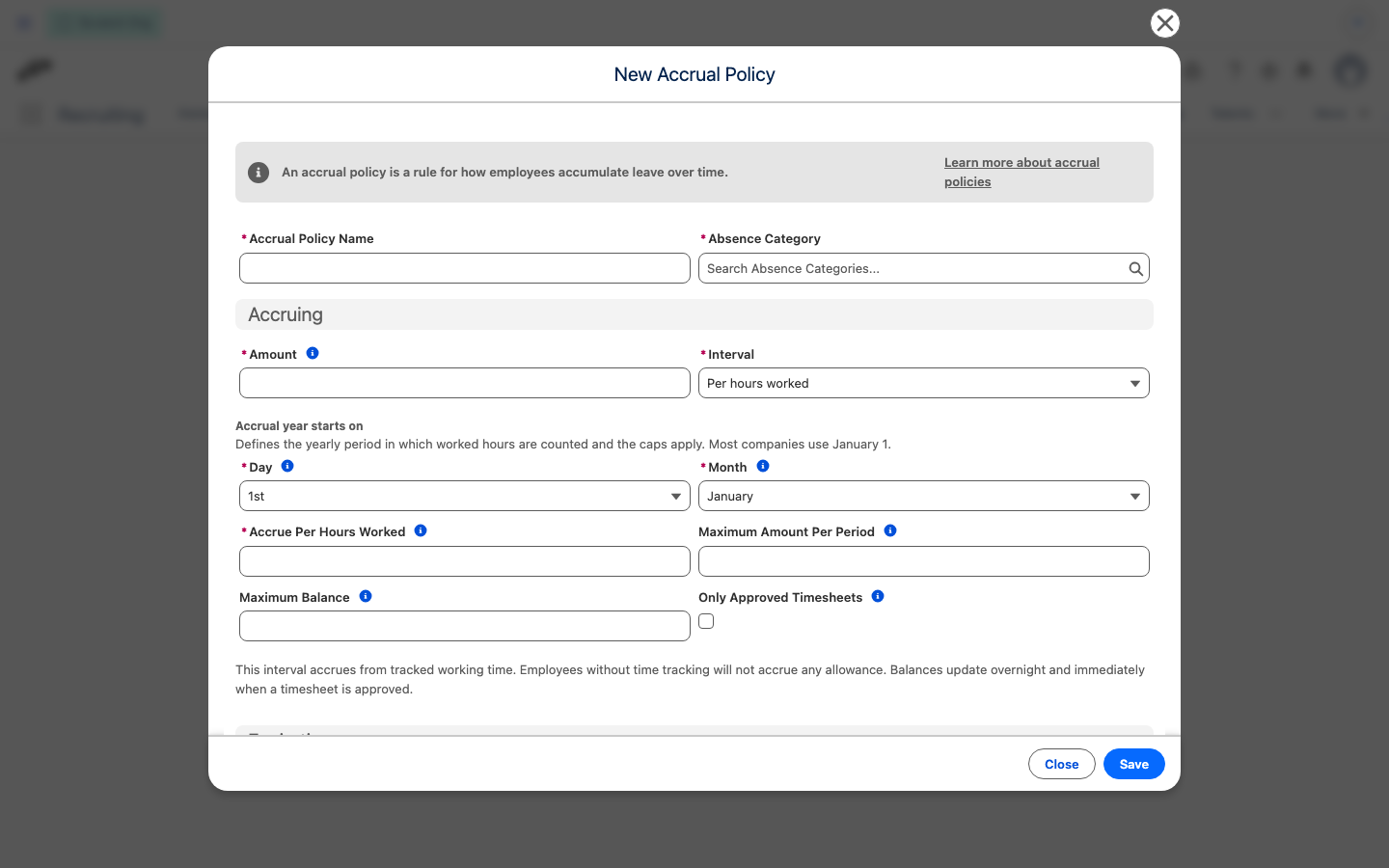Open the 'Learn more about accrual policies' link
Viewport: 1389px width, 868px height.
[1021, 173]
